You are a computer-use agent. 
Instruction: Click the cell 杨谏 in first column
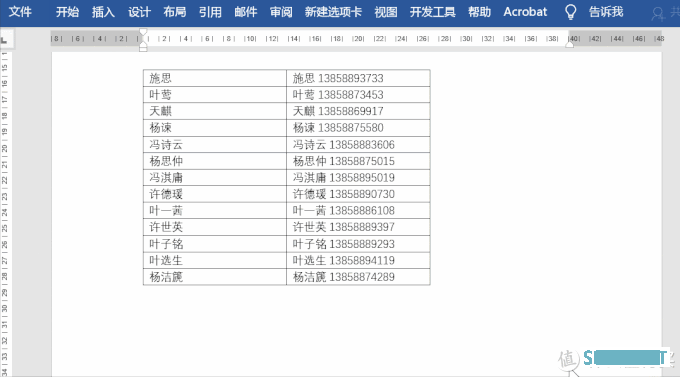(x=215, y=128)
